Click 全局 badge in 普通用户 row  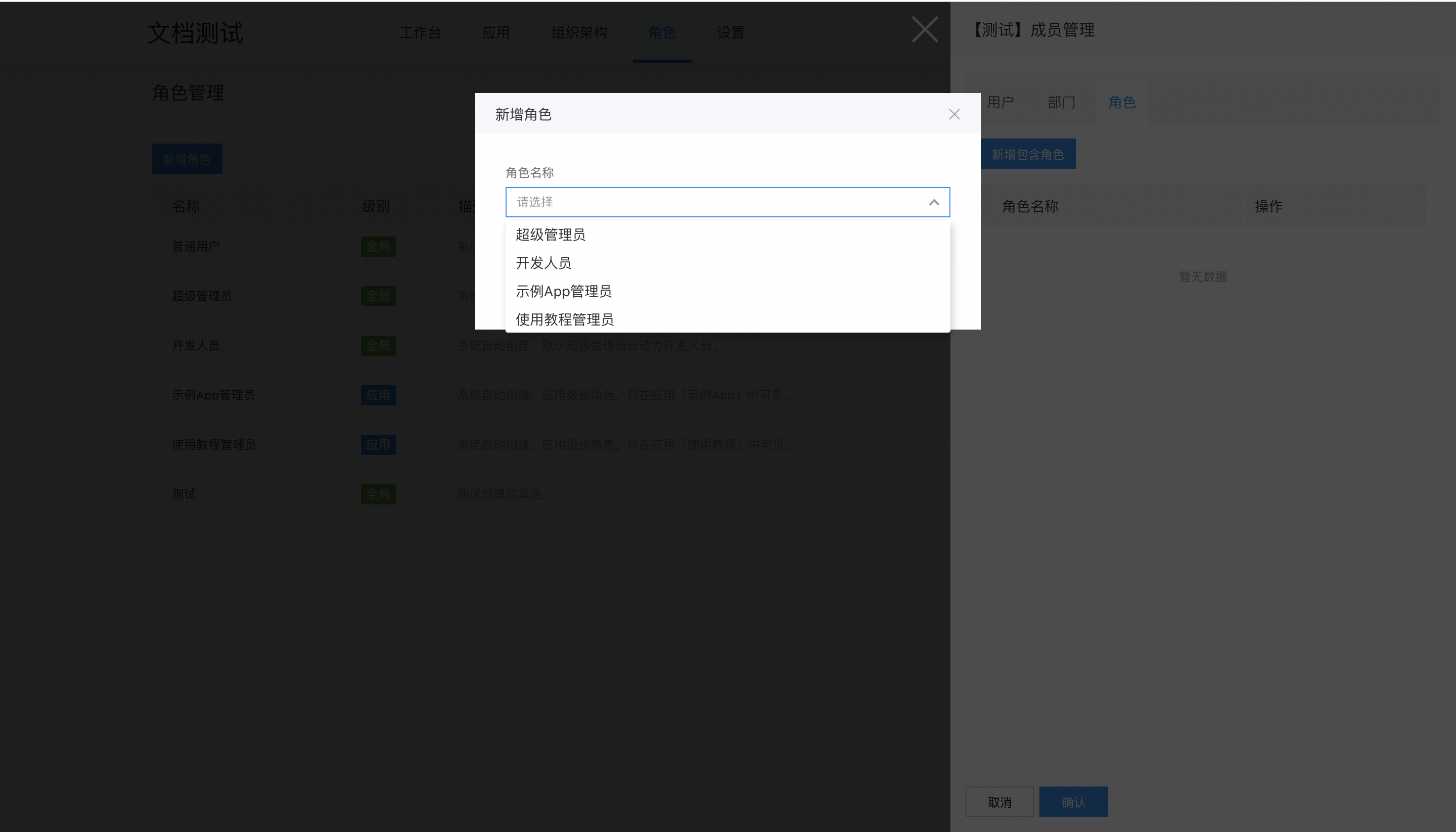point(378,246)
